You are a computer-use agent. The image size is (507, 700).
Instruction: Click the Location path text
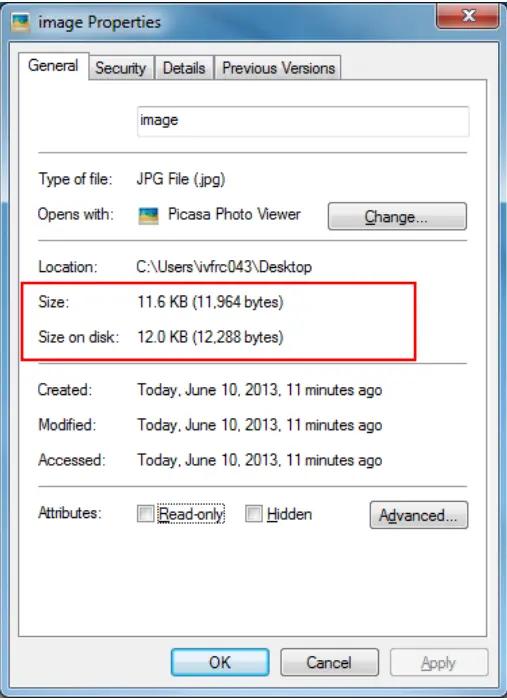[x=224, y=267]
